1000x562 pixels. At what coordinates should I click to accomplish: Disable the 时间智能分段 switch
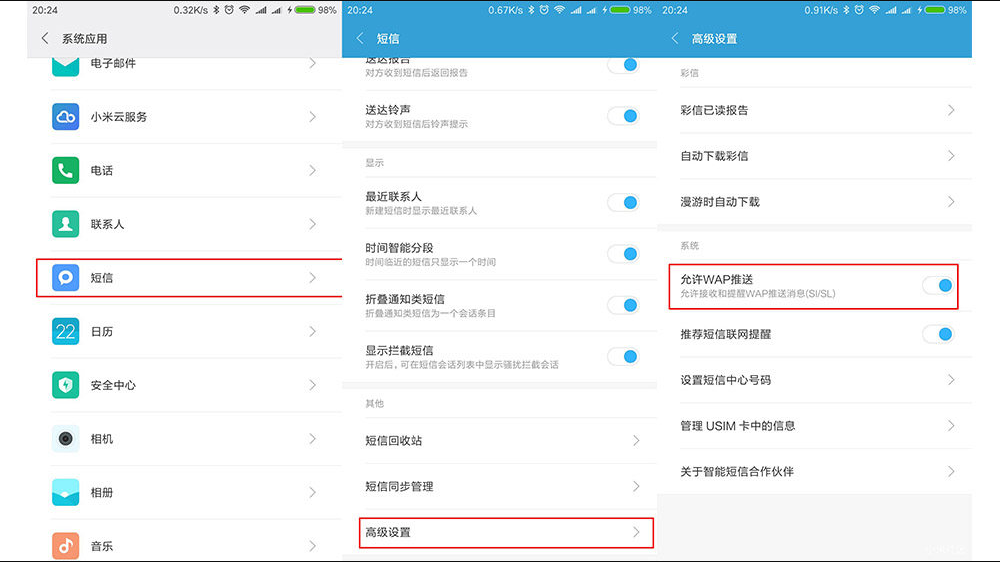[623, 253]
